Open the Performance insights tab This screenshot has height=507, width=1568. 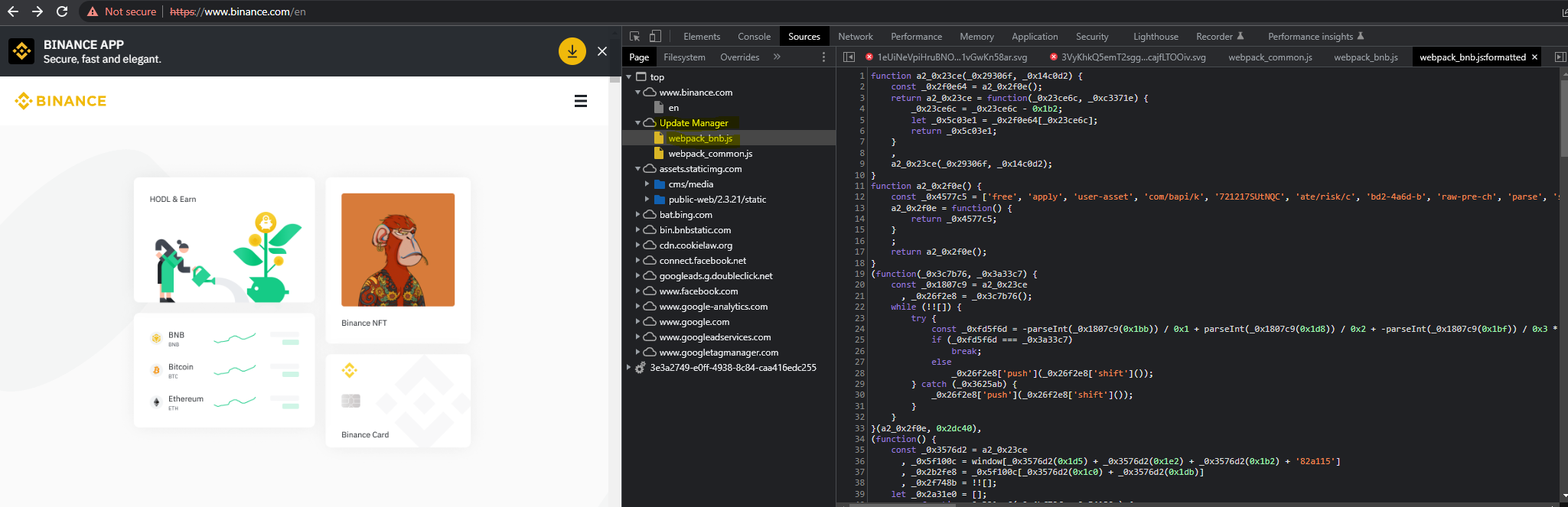click(x=1315, y=36)
